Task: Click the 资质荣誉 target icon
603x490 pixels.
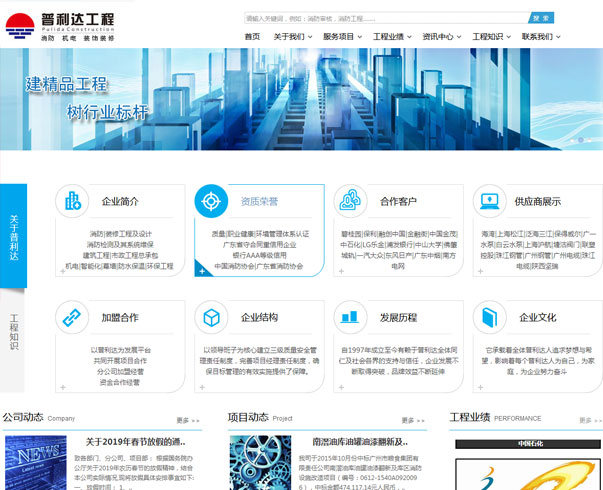Action: coord(211,201)
